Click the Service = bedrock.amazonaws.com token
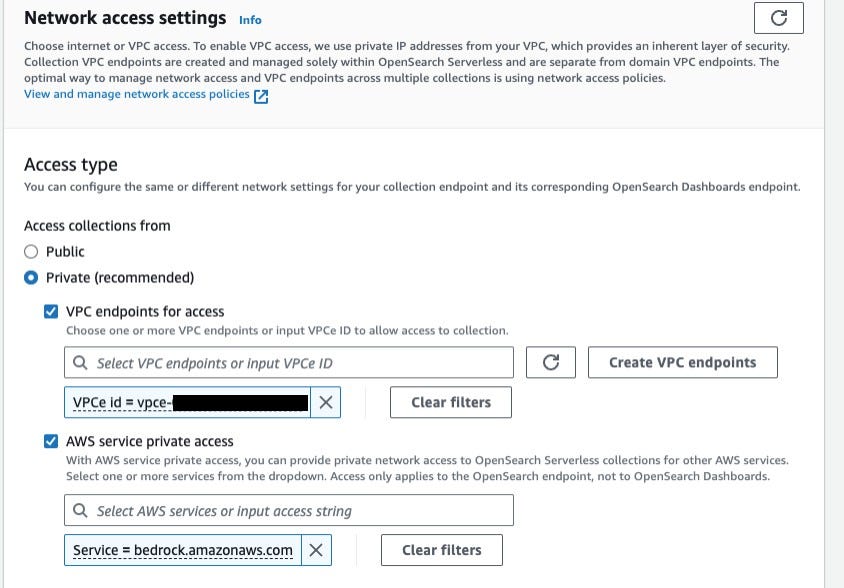The width and height of the screenshot is (844, 588). [183, 550]
